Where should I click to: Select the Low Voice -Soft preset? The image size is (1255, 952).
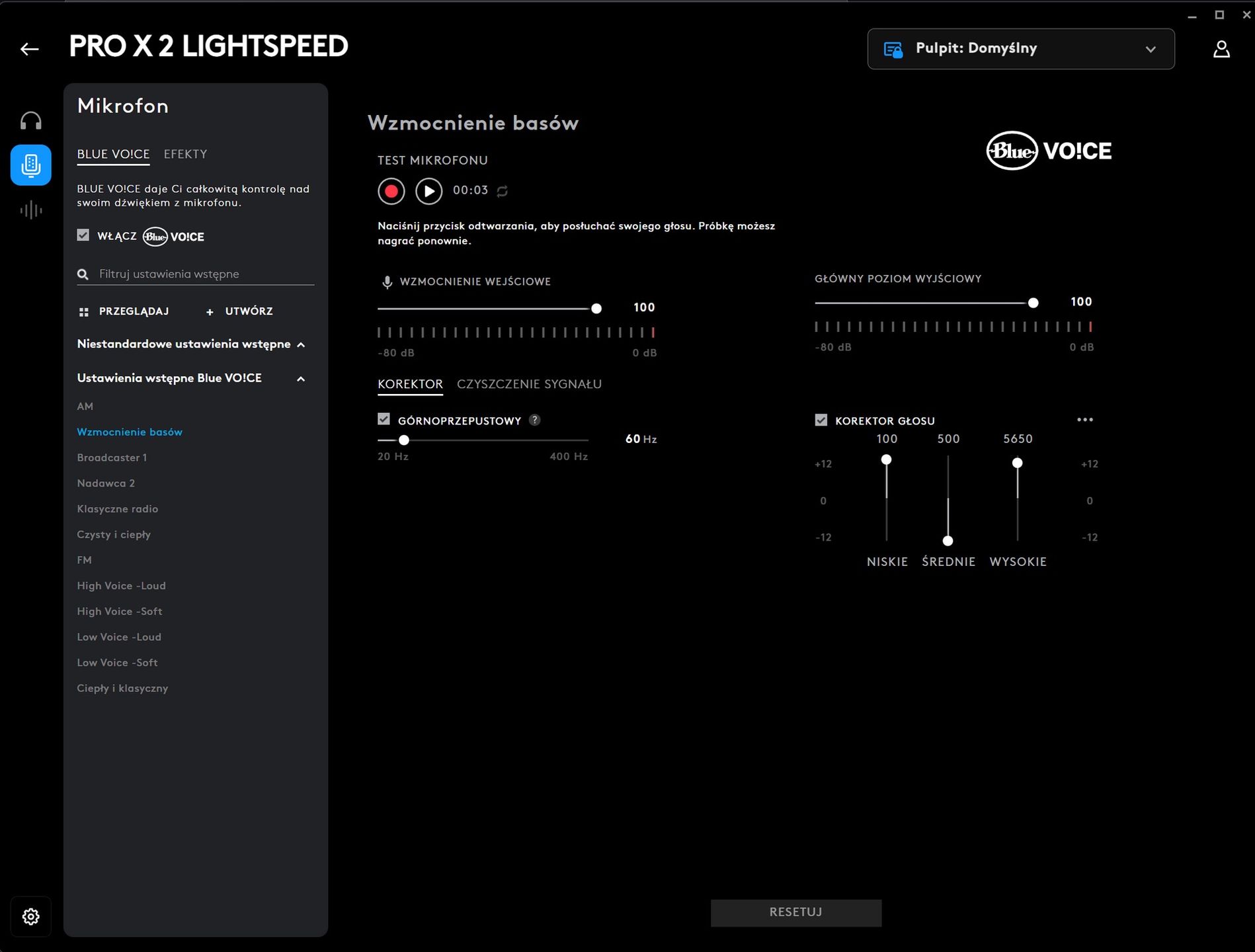118,662
